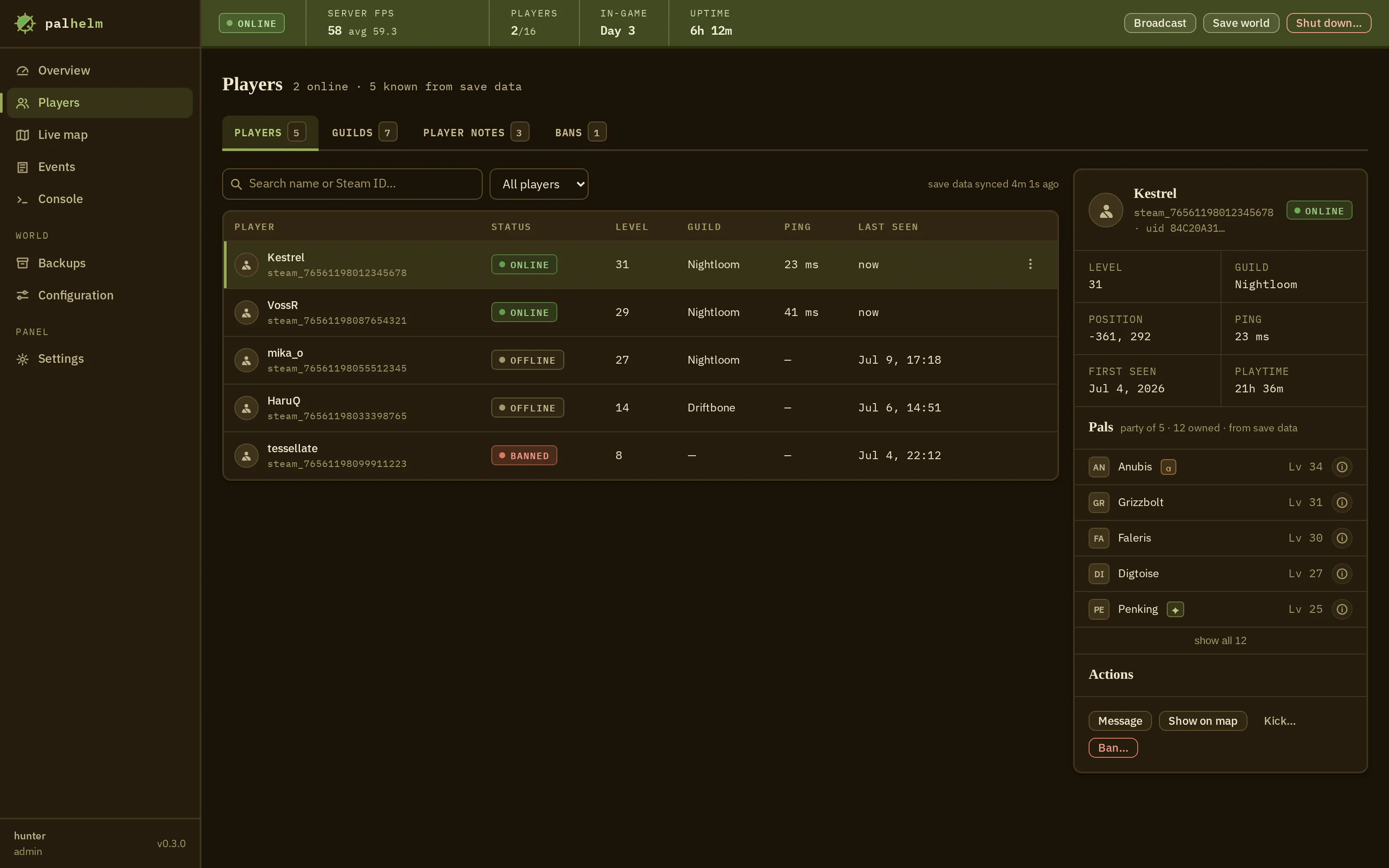Click the DI pal tile icon

1099,574
